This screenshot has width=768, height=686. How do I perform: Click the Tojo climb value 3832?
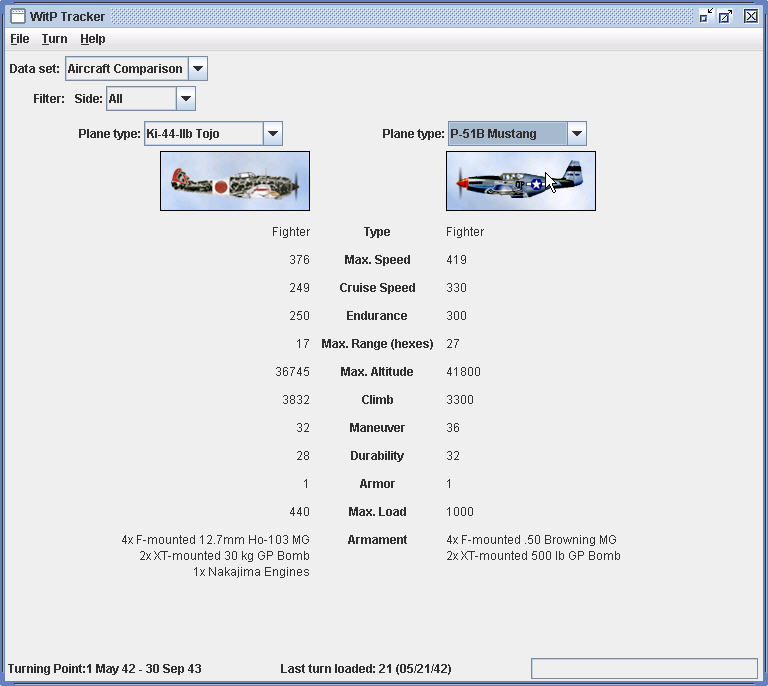tap(296, 400)
